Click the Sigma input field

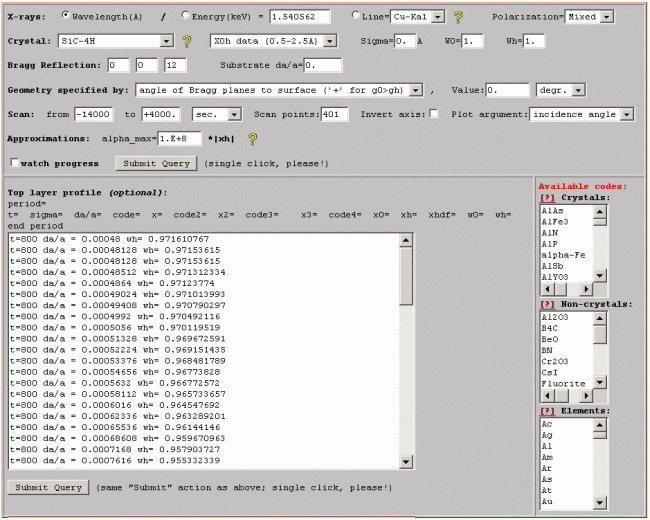405,41
